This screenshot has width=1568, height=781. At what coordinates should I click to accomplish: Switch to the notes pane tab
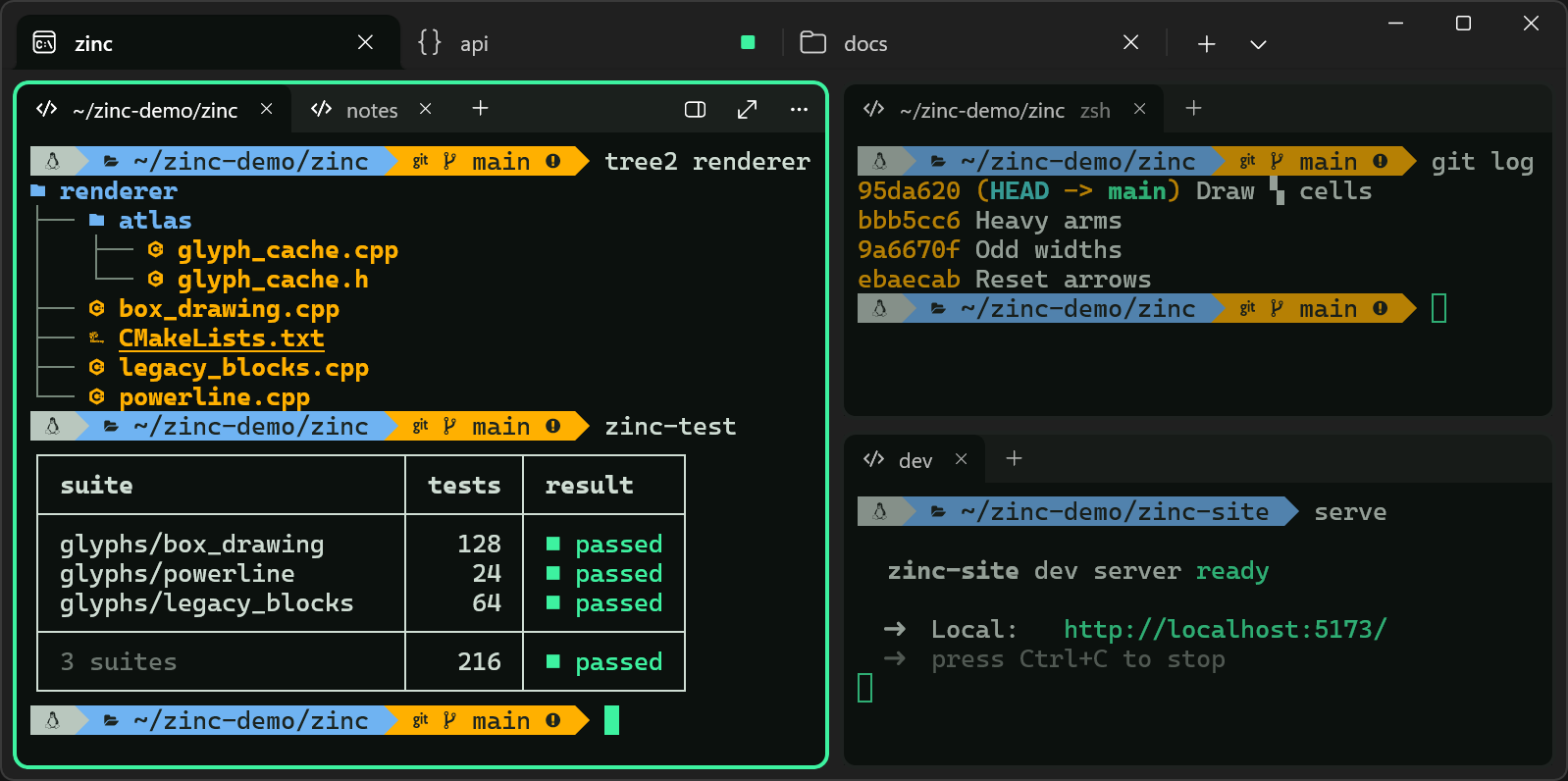click(372, 110)
